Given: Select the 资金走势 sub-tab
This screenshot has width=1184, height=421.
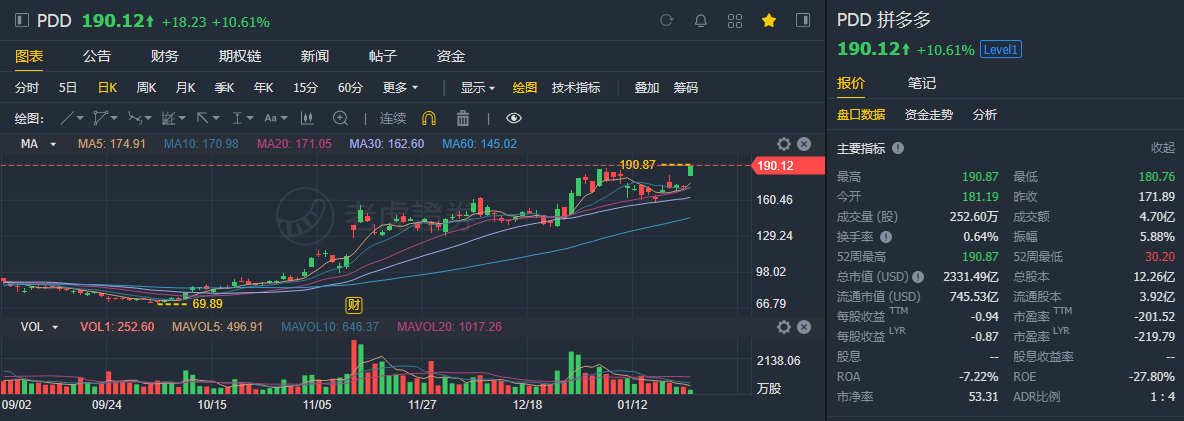Looking at the screenshot, I should [929, 115].
